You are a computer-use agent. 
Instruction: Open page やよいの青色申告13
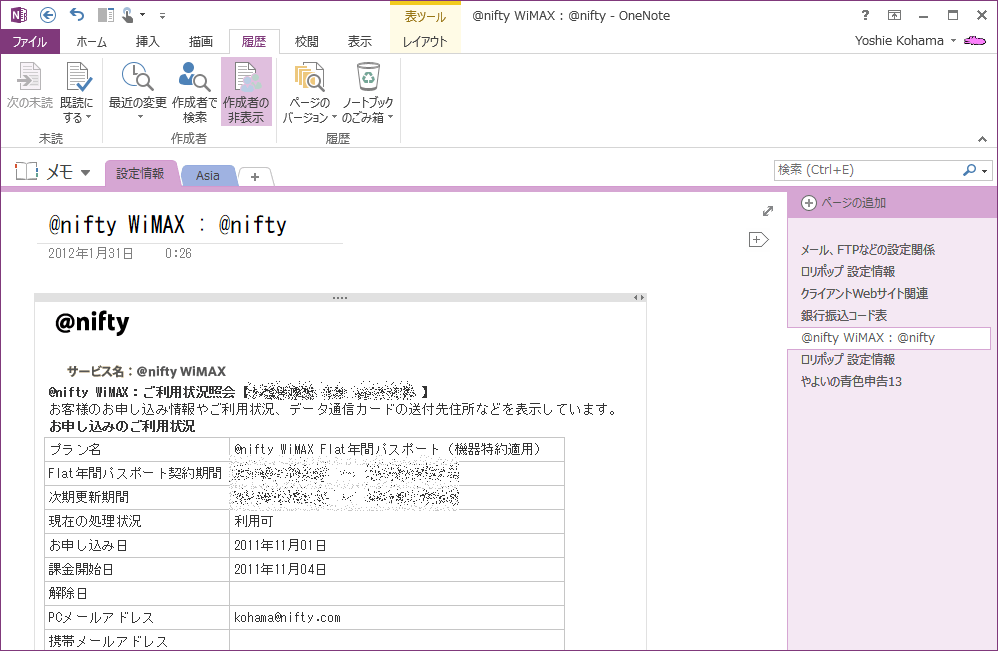851,382
